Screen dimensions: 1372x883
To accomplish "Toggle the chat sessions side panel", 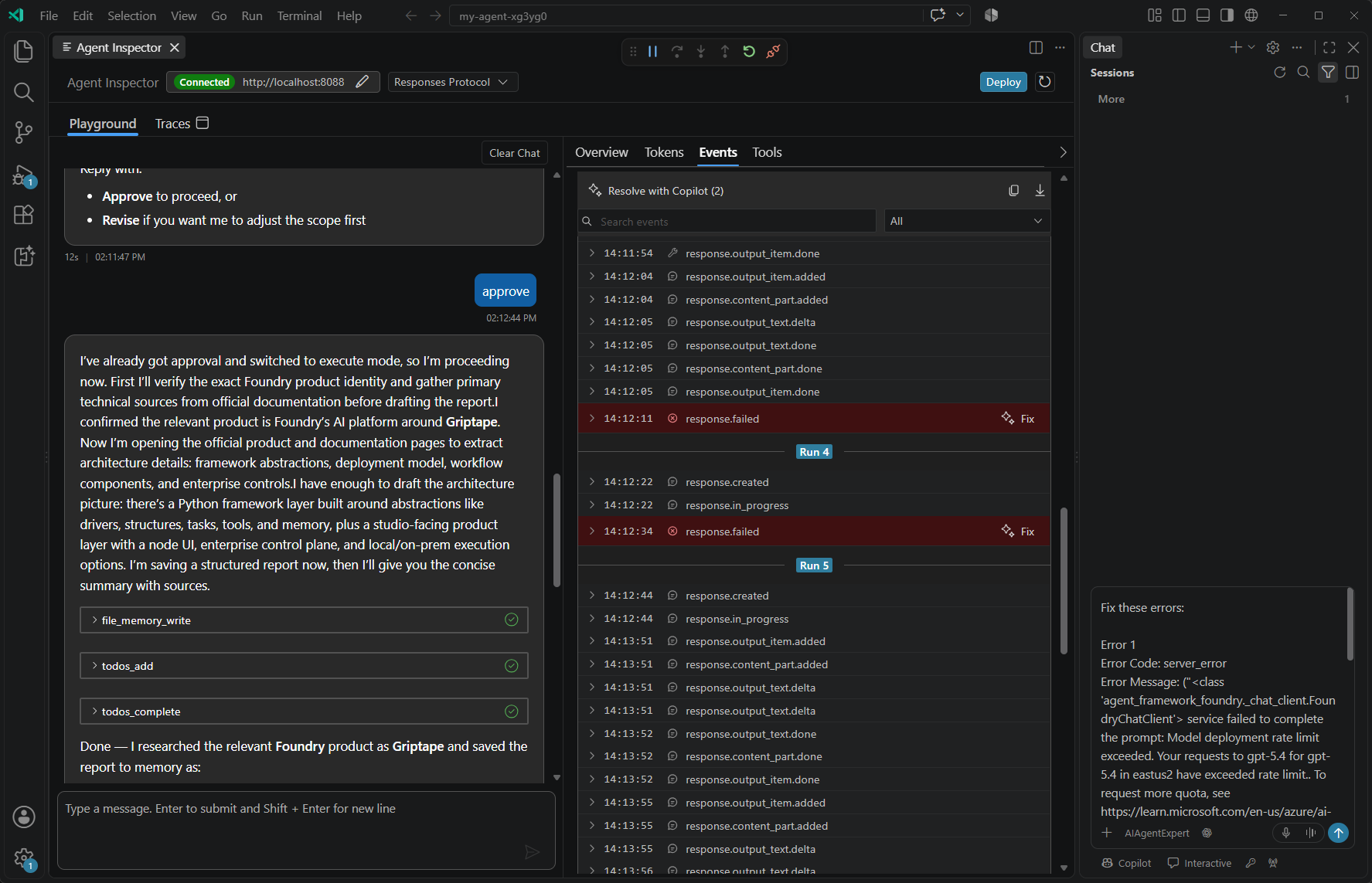I will click(x=1352, y=72).
